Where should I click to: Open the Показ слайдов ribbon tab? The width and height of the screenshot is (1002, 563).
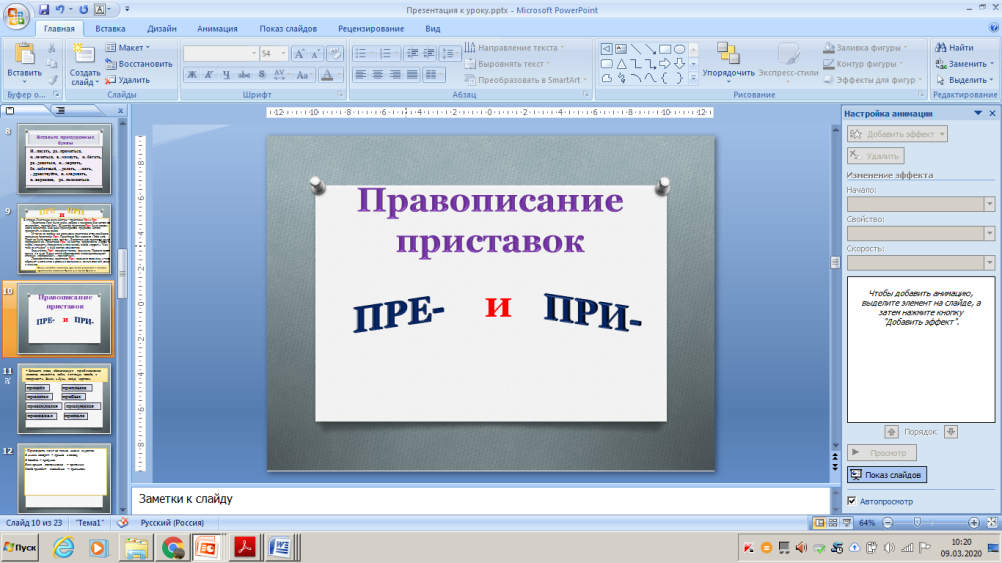pyautogui.click(x=288, y=29)
